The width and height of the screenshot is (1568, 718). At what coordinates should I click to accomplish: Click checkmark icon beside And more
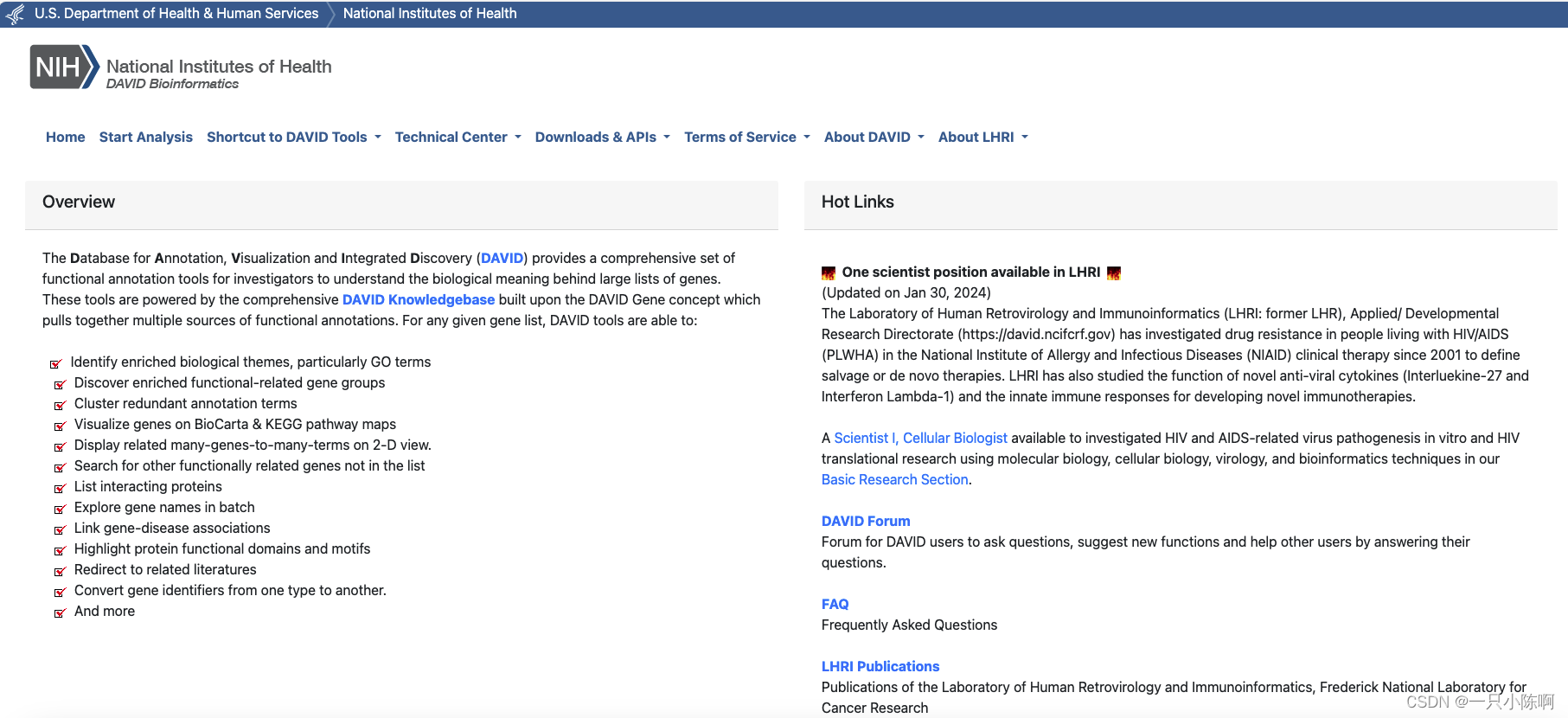[60, 612]
